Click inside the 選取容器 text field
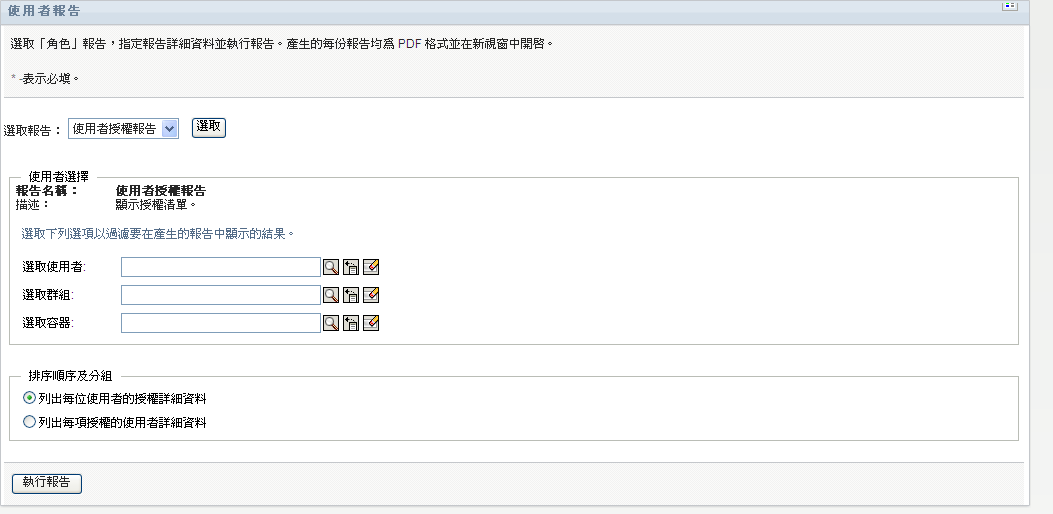Viewport: 1053px width, 514px height. click(220, 323)
